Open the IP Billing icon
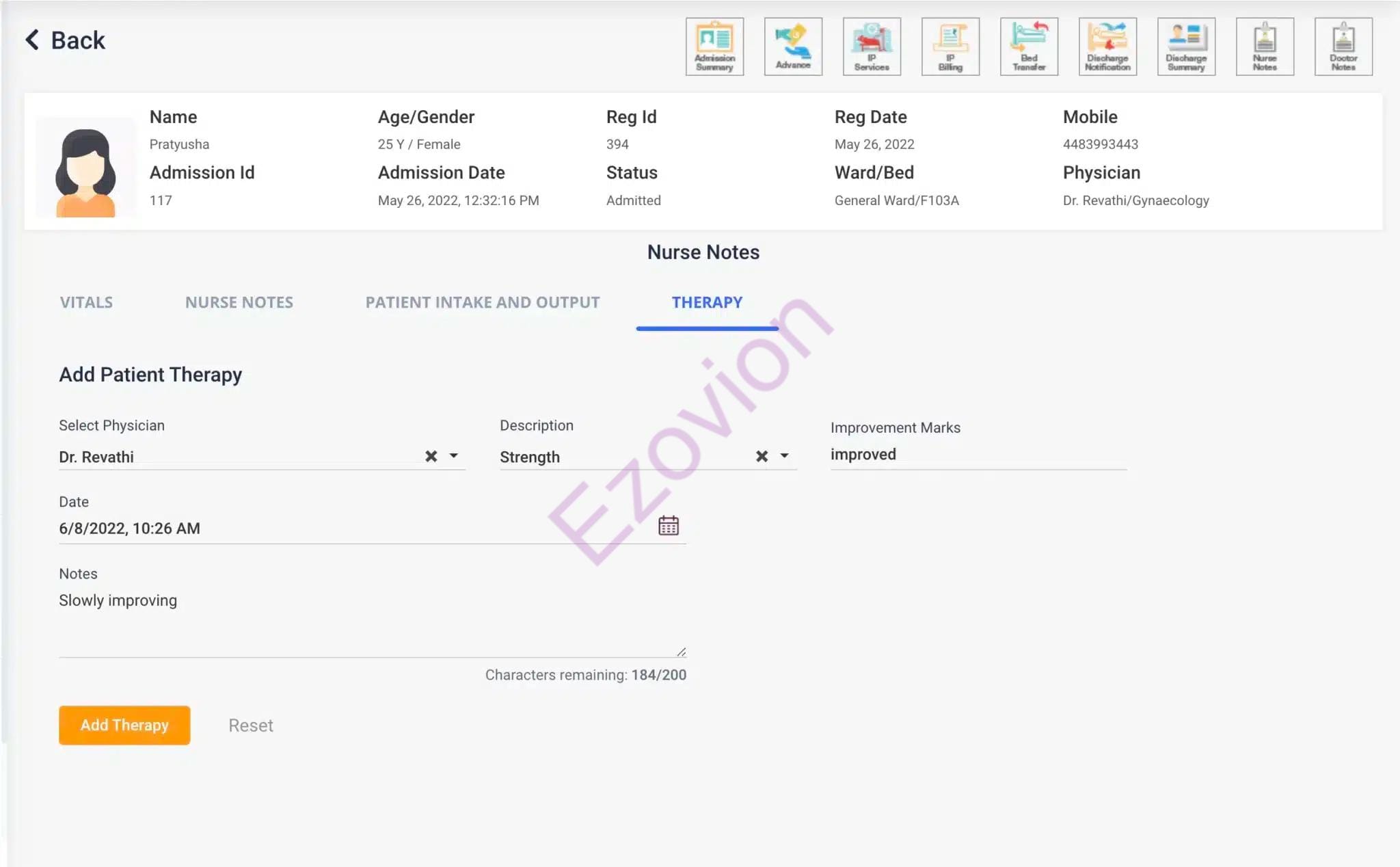The height and width of the screenshot is (867, 1400). (x=950, y=46)
